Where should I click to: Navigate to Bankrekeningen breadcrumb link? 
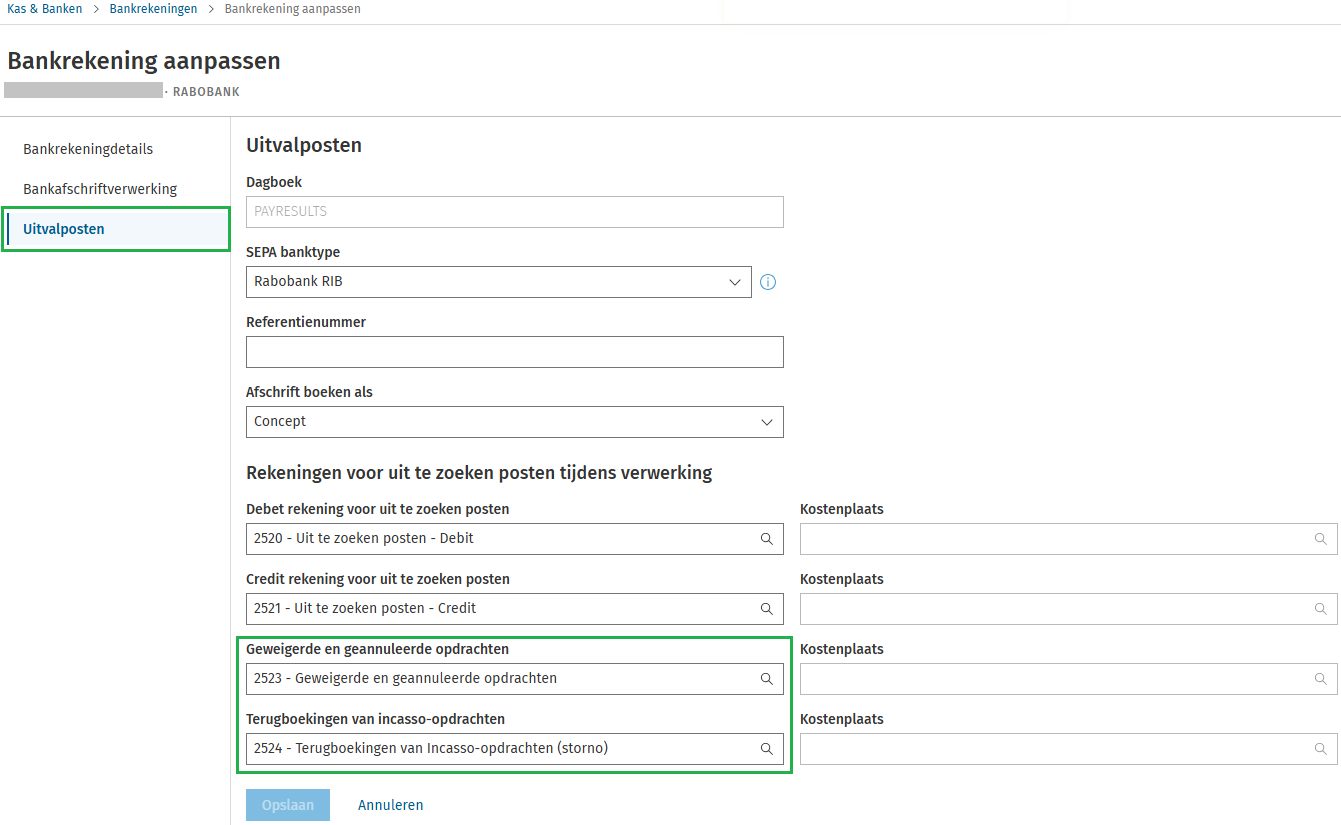153,9
